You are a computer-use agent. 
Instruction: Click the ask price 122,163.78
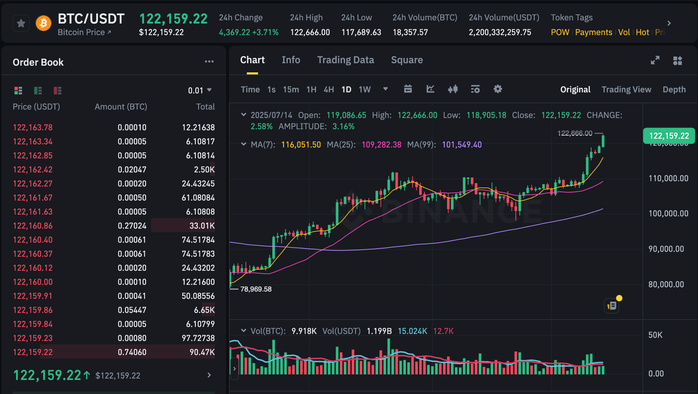click(x=32, y=127)
